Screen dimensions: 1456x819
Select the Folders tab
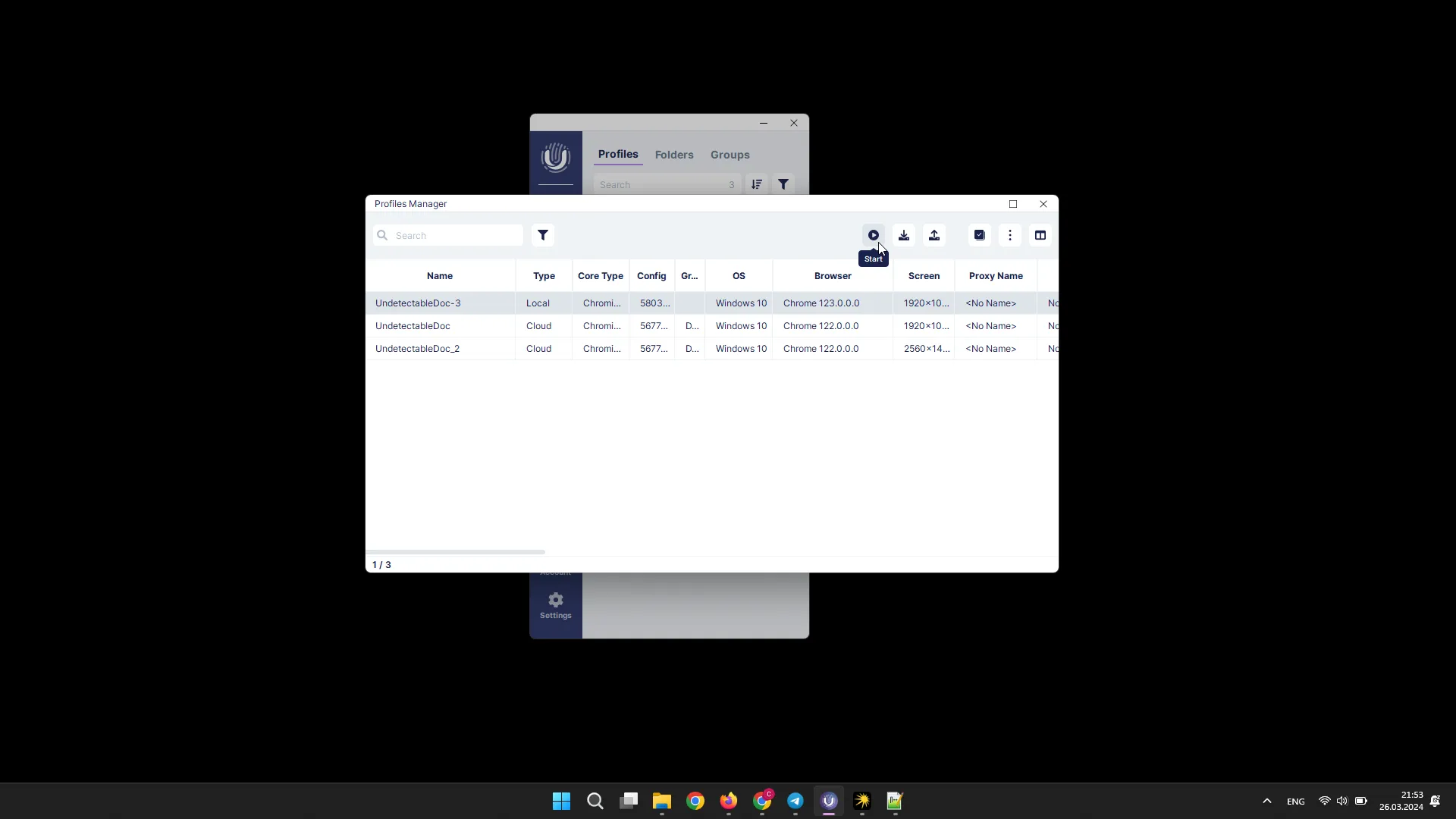674,154
